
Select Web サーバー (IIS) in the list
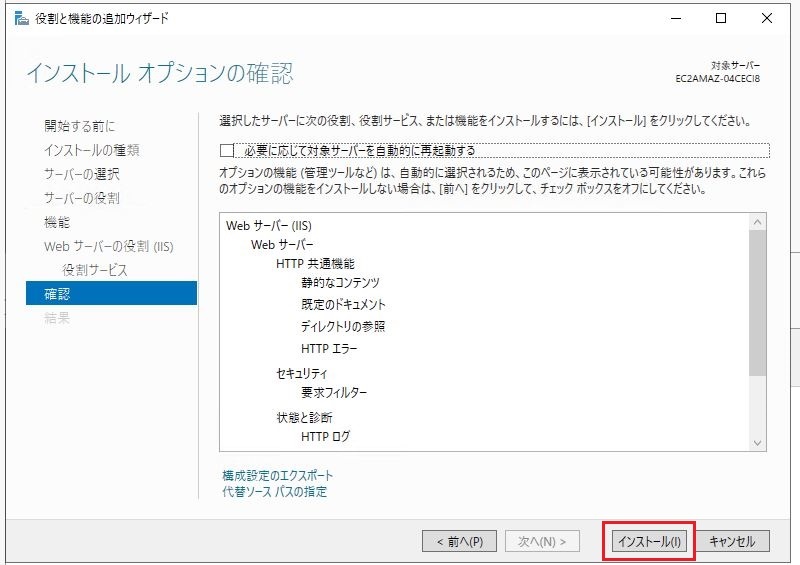point(269,226)
